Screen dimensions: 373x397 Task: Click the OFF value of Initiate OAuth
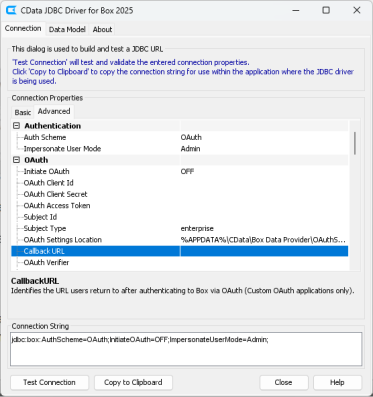tap(187, 171)
